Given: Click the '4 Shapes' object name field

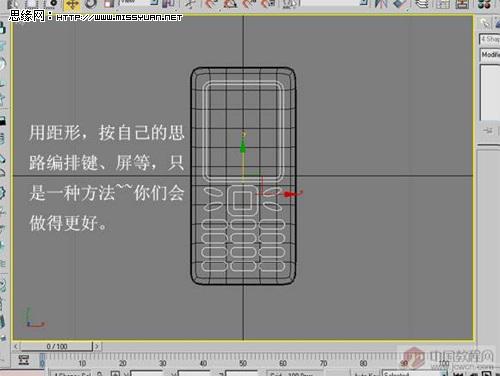Looking at the screenshot, I should click(x=490, y=39).
